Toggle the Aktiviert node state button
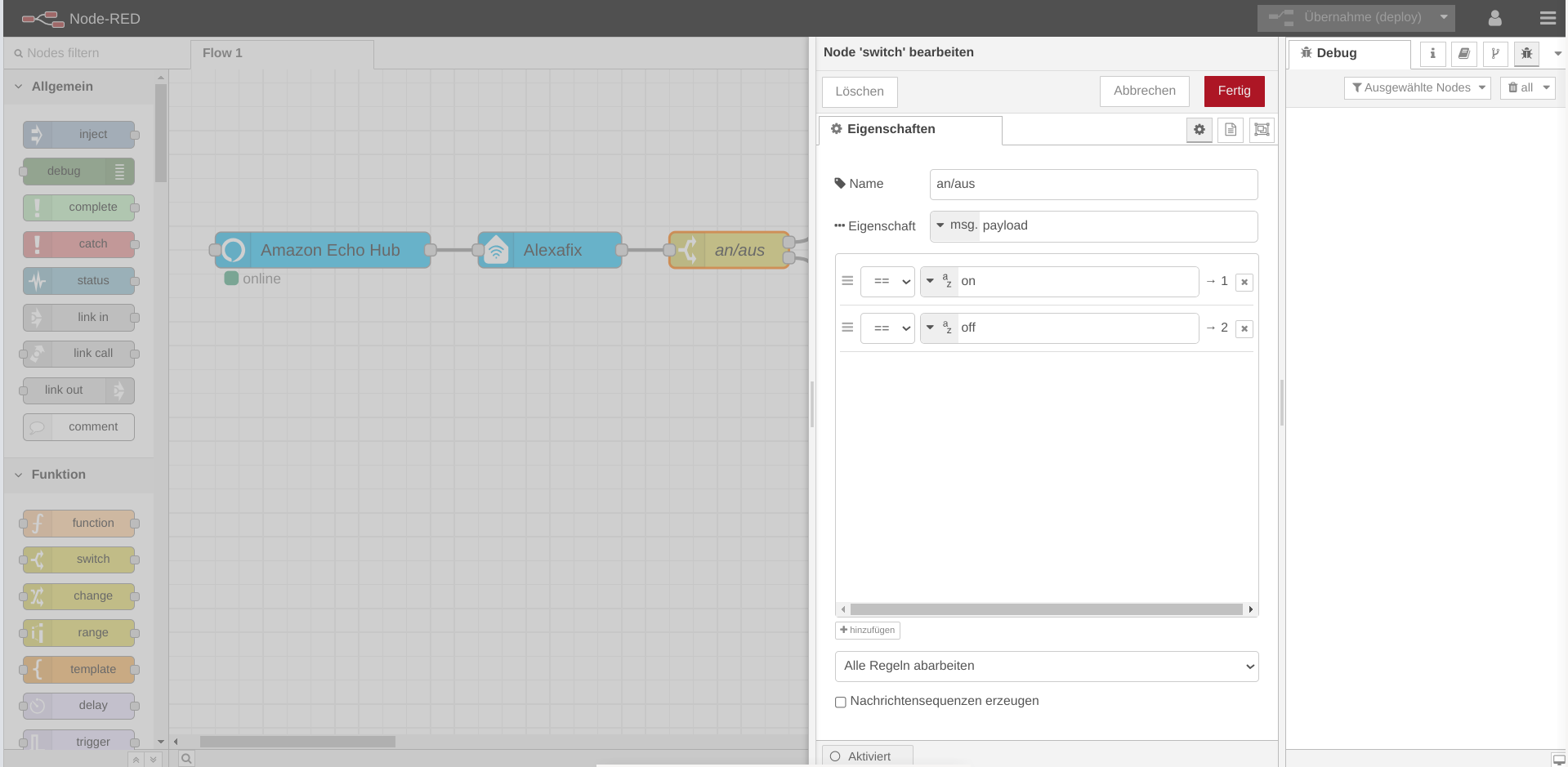 tap(867, 756)
